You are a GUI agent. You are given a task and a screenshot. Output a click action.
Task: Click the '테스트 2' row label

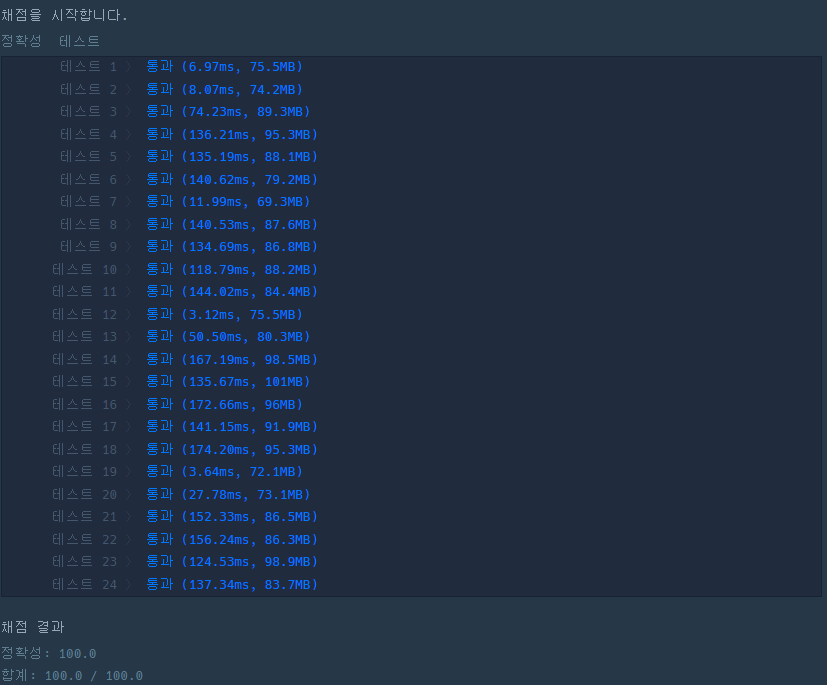point(88,89)
